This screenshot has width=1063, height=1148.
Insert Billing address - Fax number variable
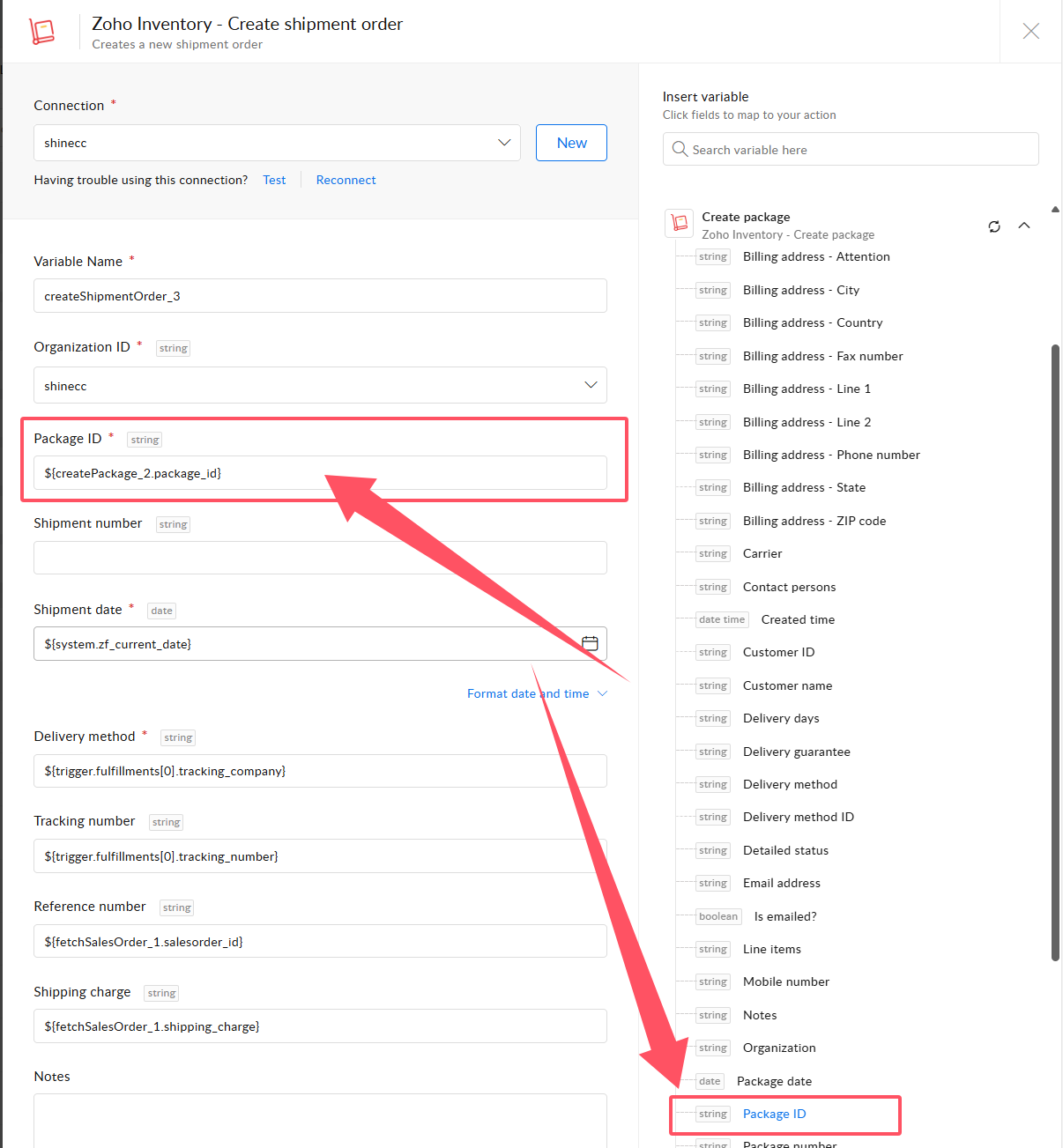click(823, 356)
